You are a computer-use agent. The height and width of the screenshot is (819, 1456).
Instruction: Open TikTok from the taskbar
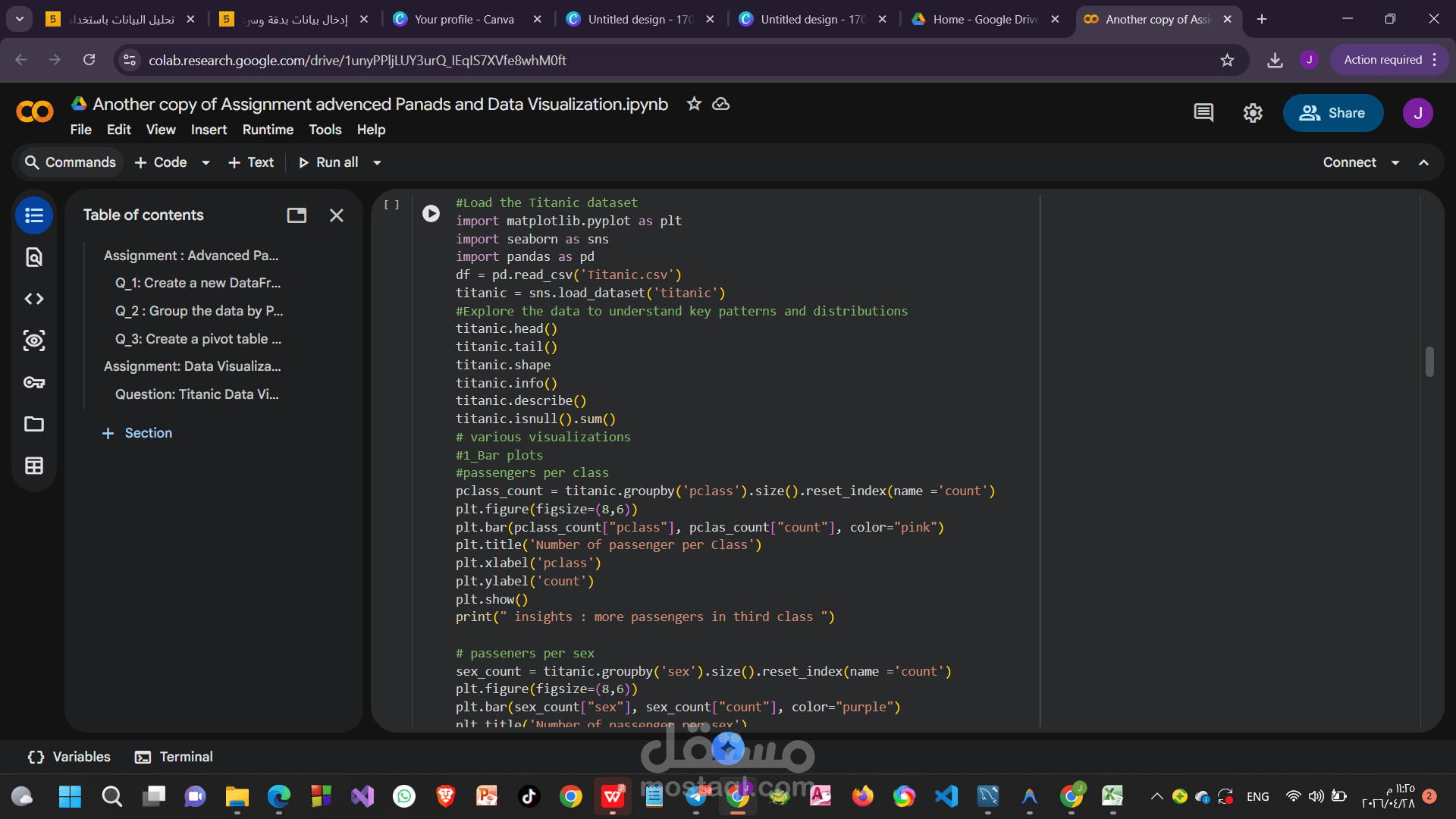529,796
